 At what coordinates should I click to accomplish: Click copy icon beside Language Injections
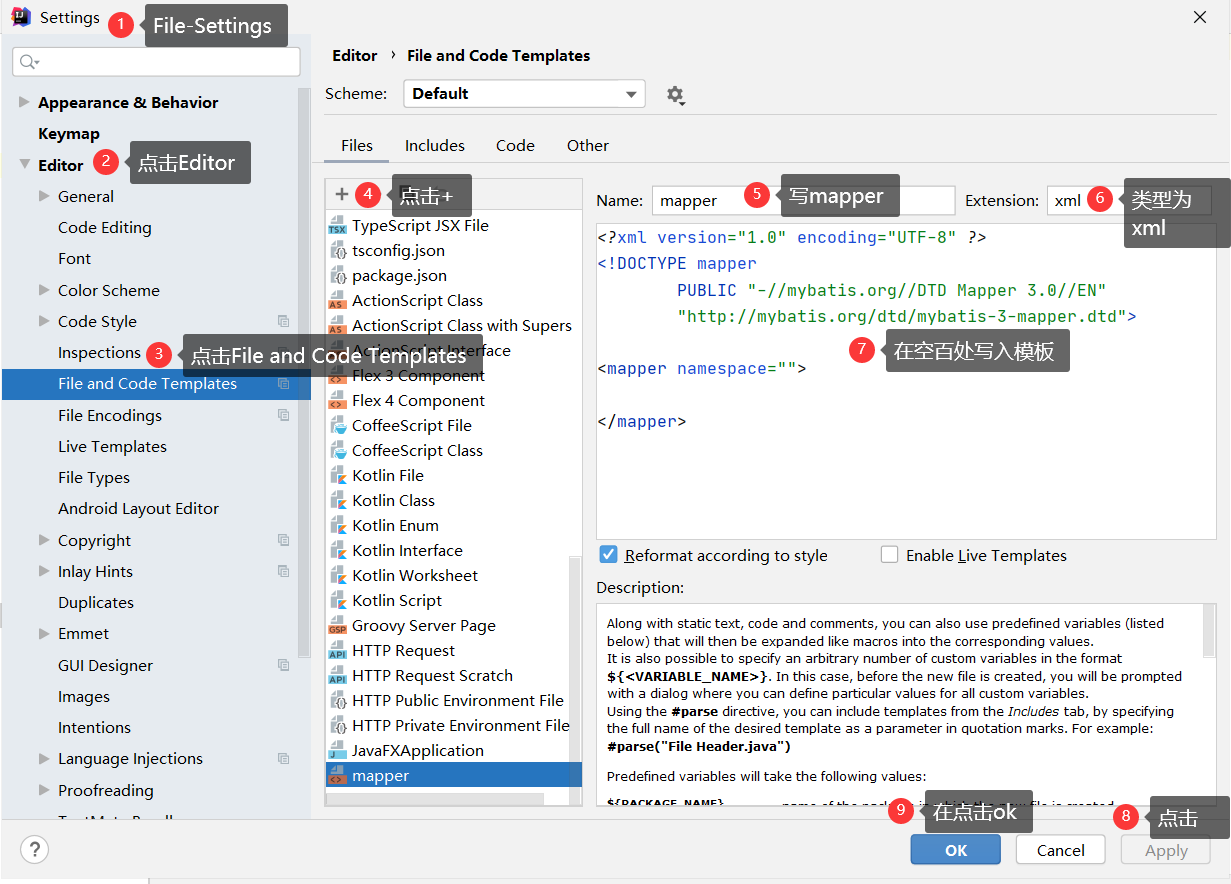(x=283, y=759)
